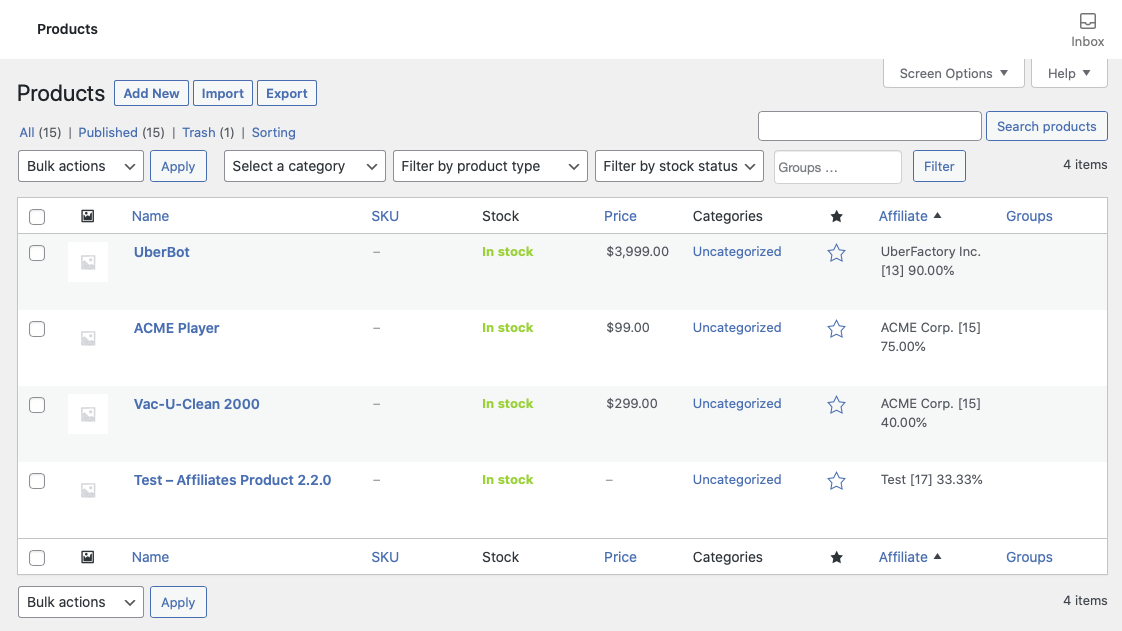This screenshot has height=631, width=1122.
Task: Click the Import button
Action: coord(223,93)
